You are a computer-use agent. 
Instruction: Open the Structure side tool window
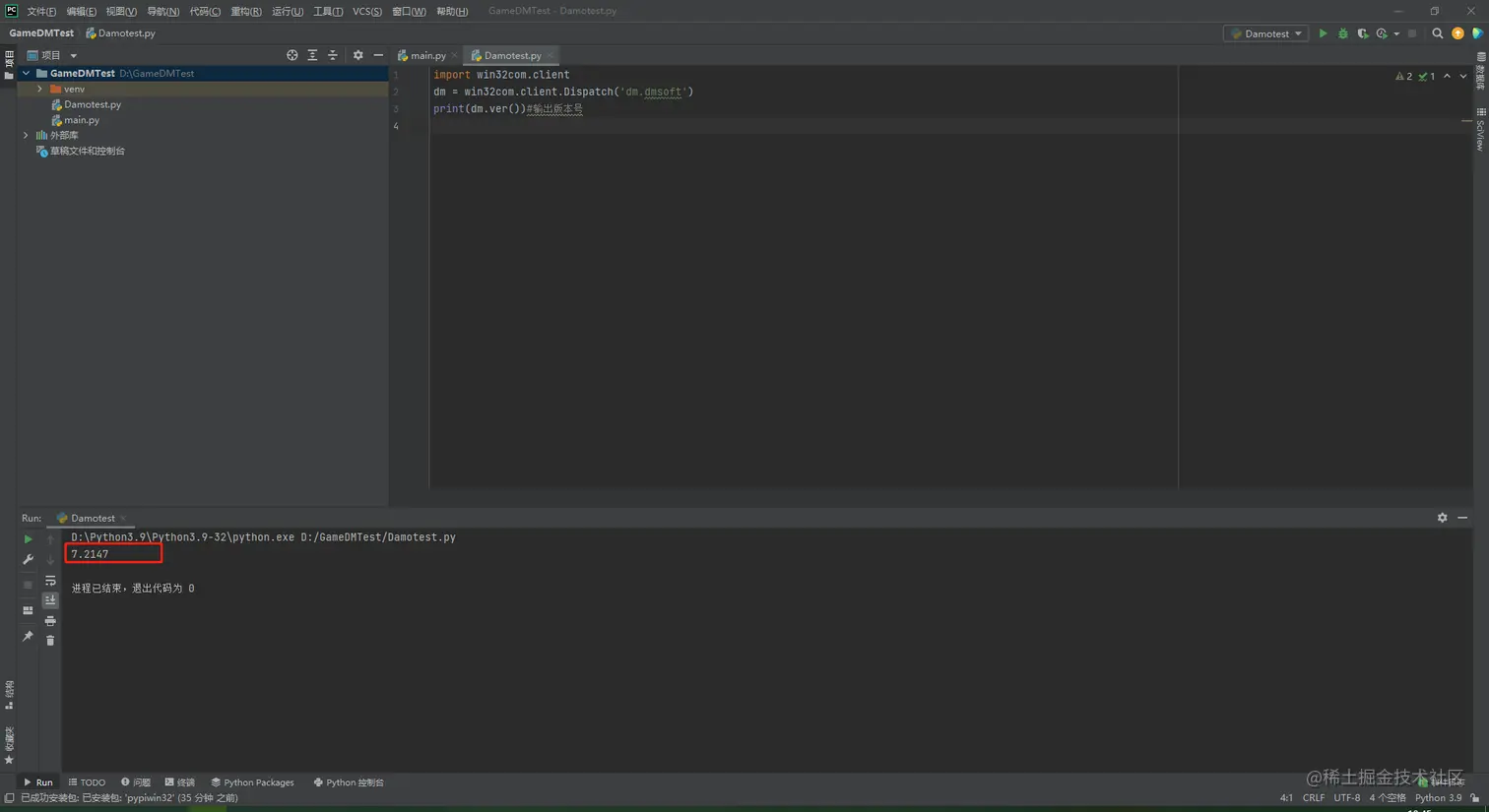(9, 695)
